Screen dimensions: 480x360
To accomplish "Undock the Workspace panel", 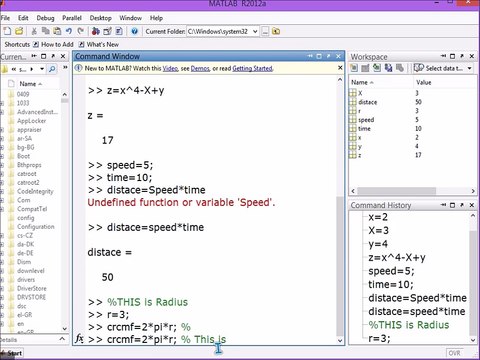I will (x=462, y=56).
